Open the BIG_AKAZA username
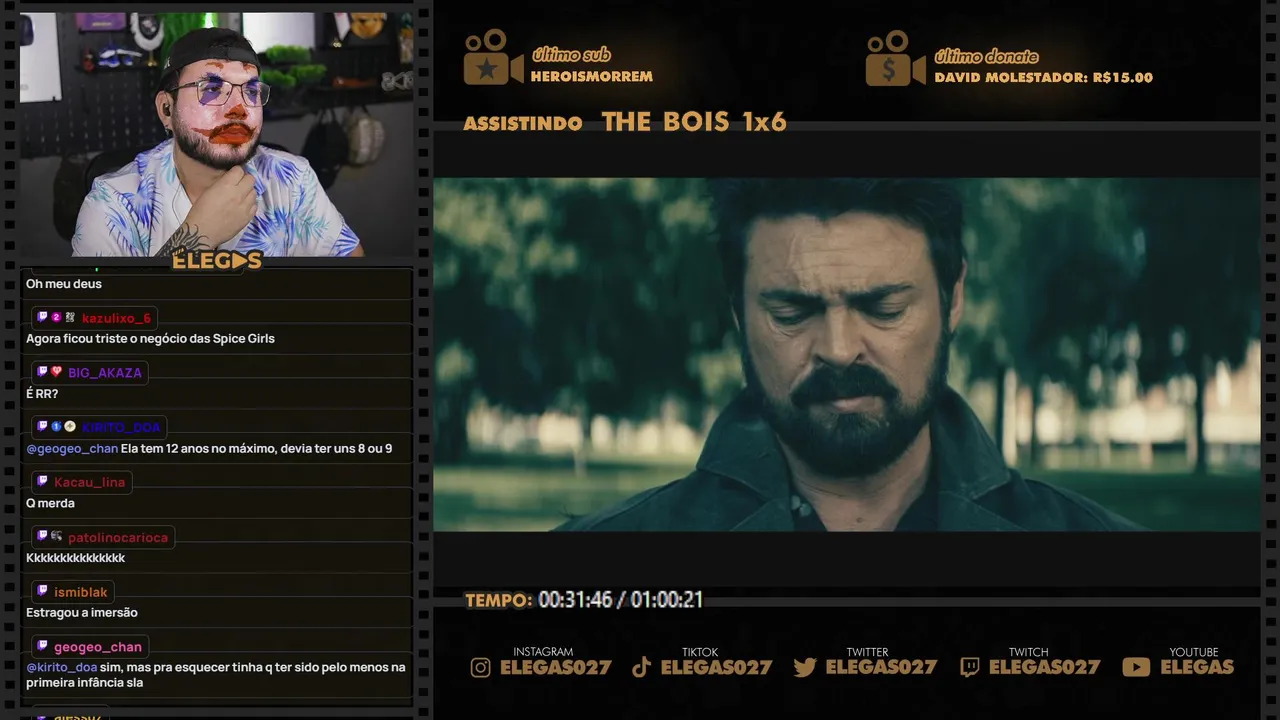The width and height of the screenshot is (1280, 720). (x=105, y=373)
